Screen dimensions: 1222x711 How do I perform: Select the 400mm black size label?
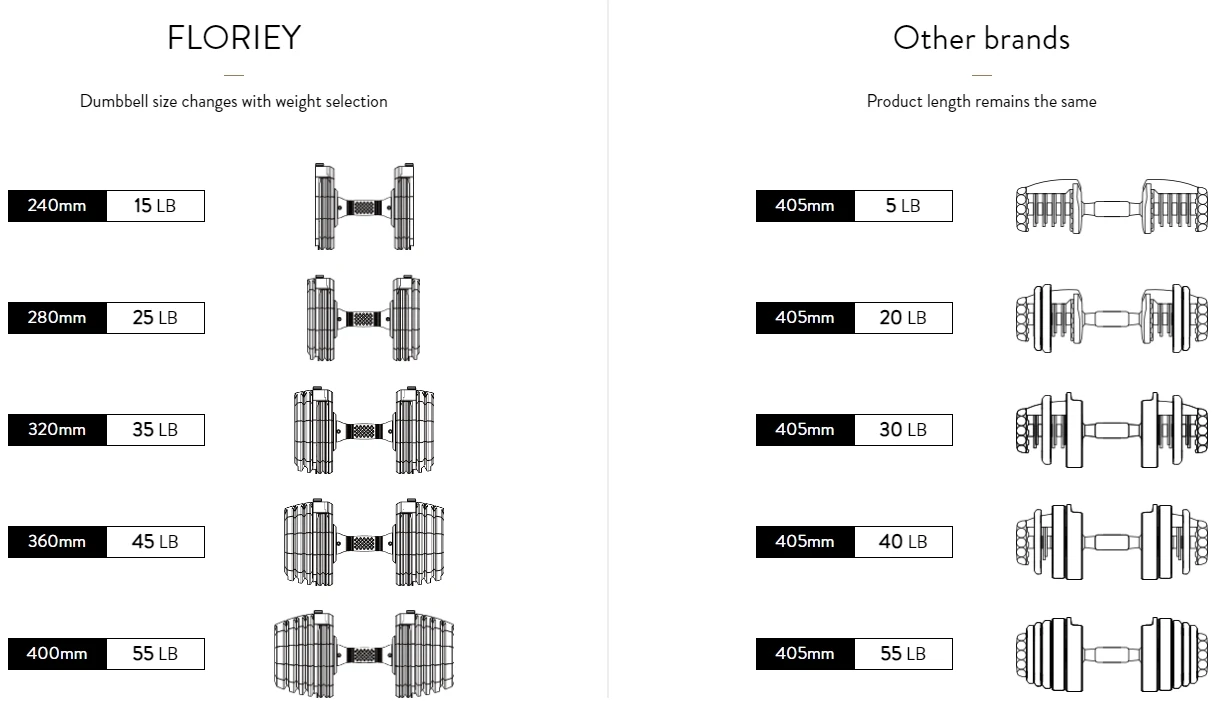57,654
